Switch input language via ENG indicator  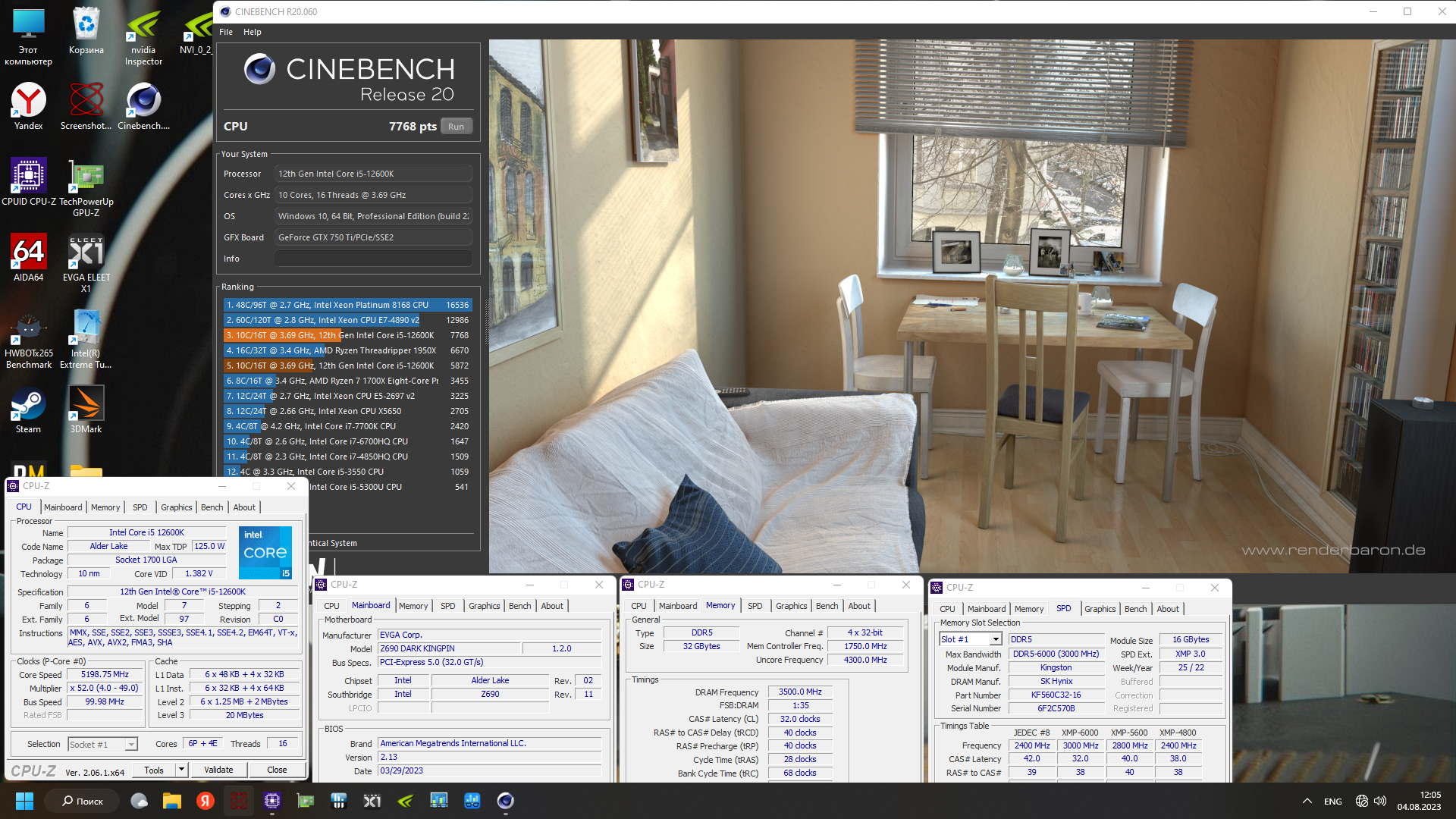click(1332, 802)
